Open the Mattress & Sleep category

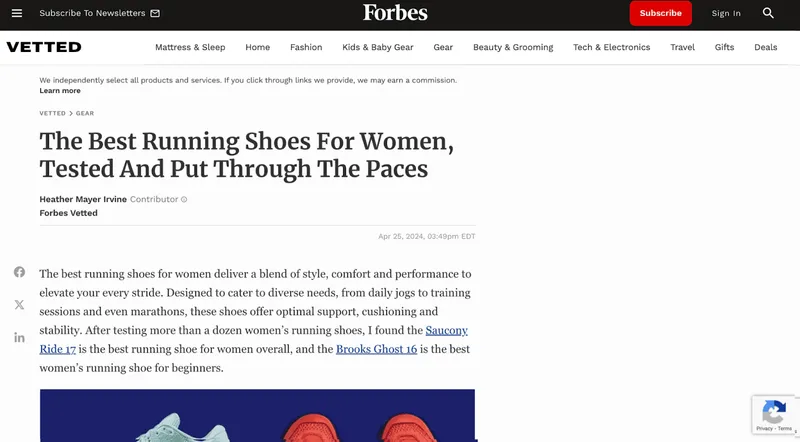190,47
